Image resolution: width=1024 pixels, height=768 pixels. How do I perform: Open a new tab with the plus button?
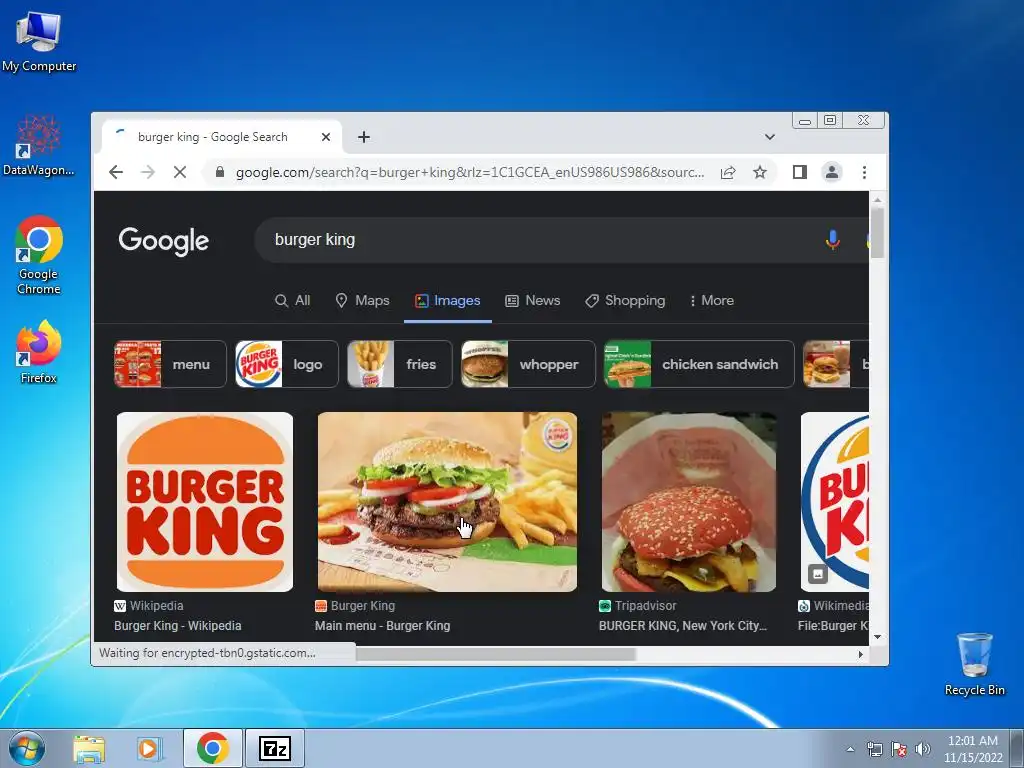(x=364, y=137)
